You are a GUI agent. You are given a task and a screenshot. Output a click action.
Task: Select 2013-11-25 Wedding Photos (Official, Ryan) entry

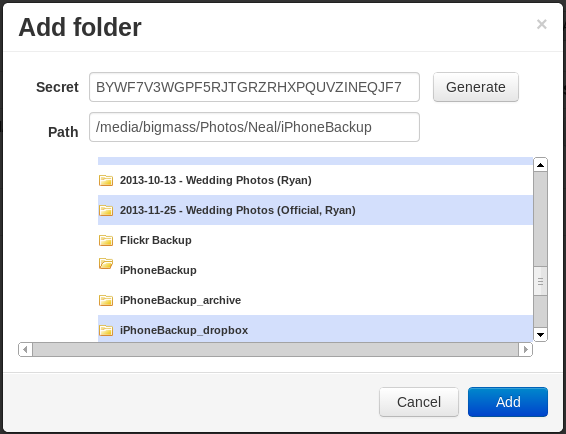point(238,210)
